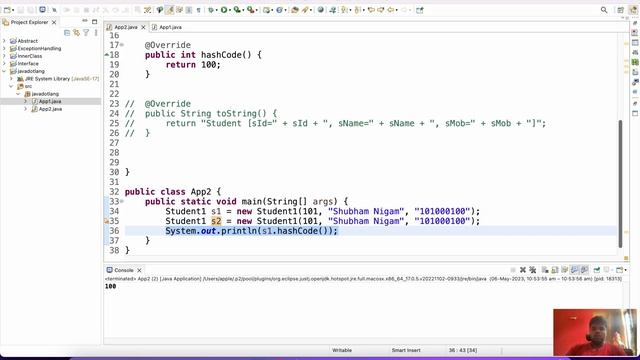The image size is (640, 360).
Task: Expand the ExceptionHandling project
Action: click(x=4, y=48)
